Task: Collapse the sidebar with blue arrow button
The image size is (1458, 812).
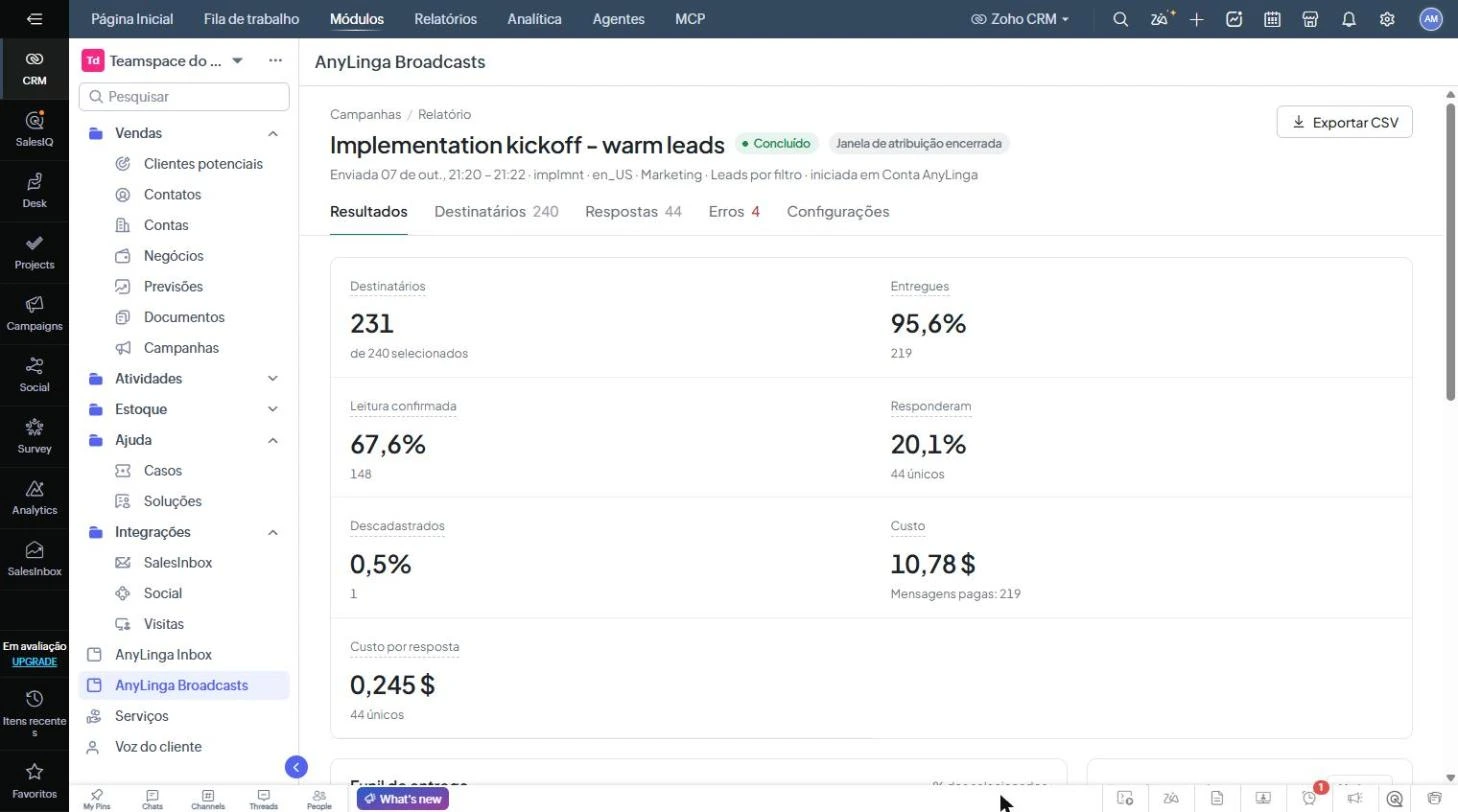Action: pos(296,767)
